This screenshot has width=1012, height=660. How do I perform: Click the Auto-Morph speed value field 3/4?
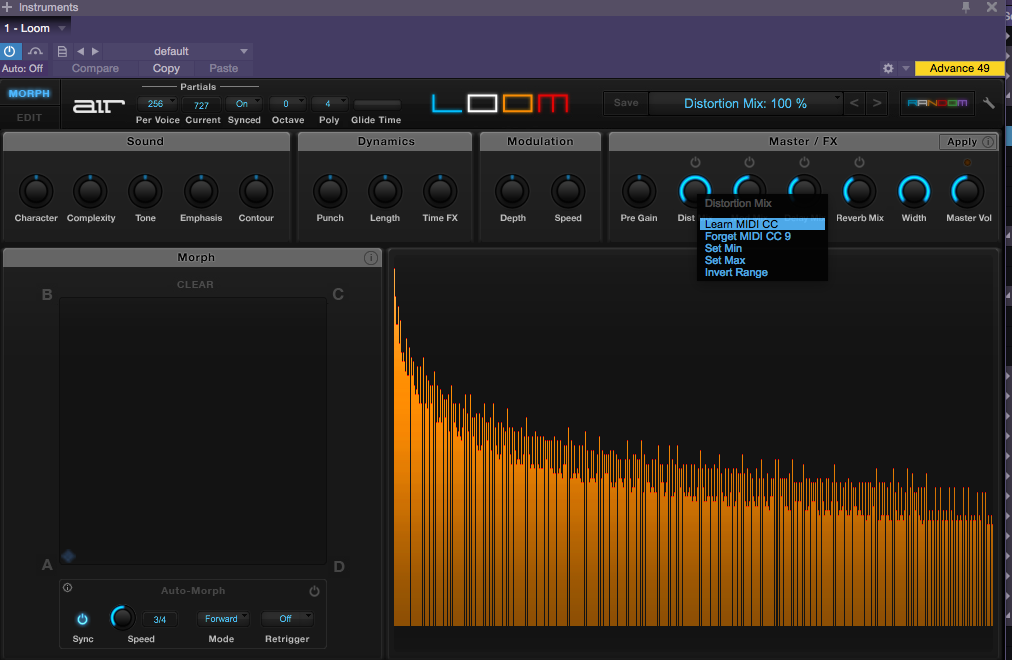(x=159, y=619)
